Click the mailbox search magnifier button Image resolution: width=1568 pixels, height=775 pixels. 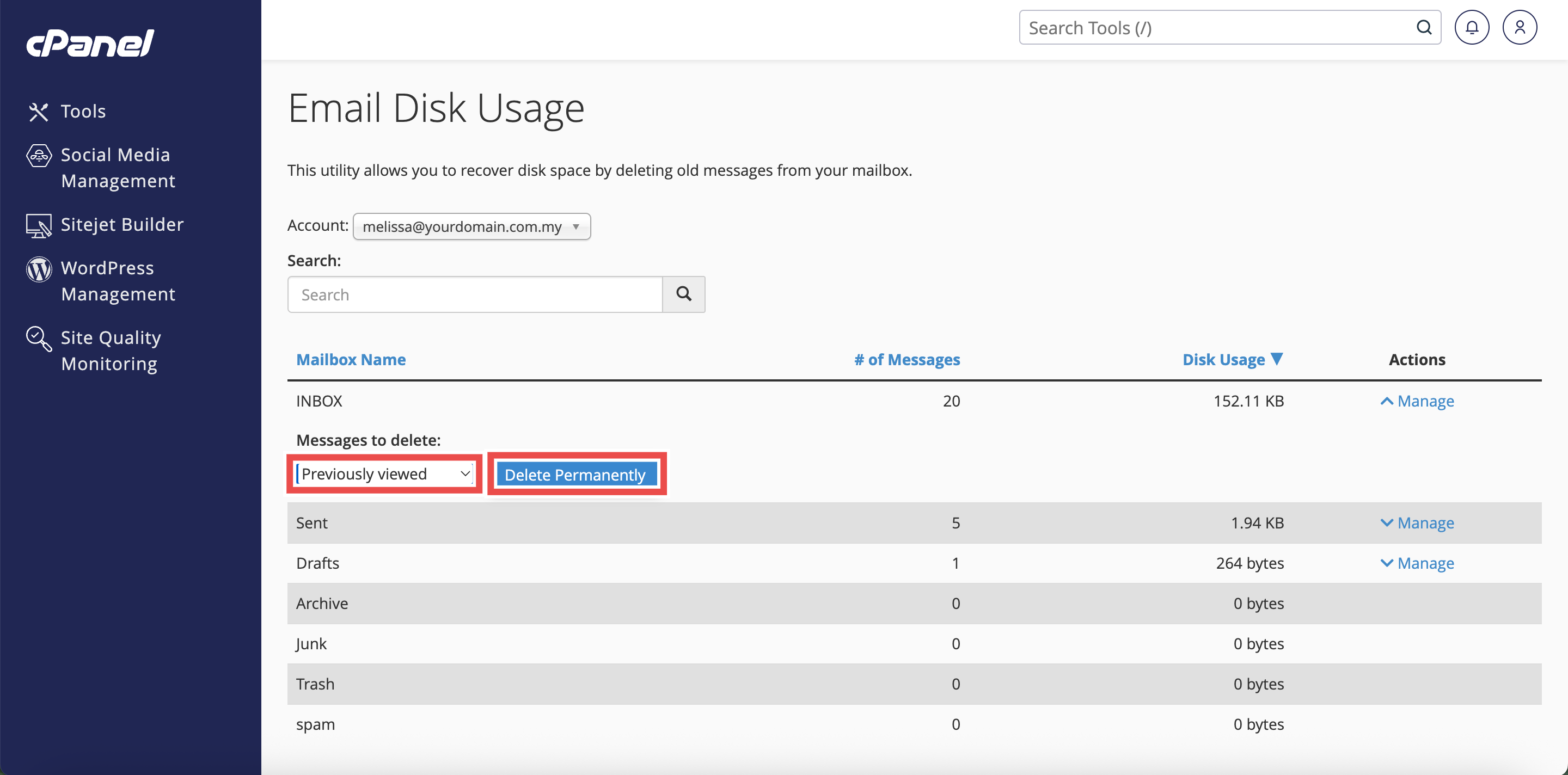(684, 294)
